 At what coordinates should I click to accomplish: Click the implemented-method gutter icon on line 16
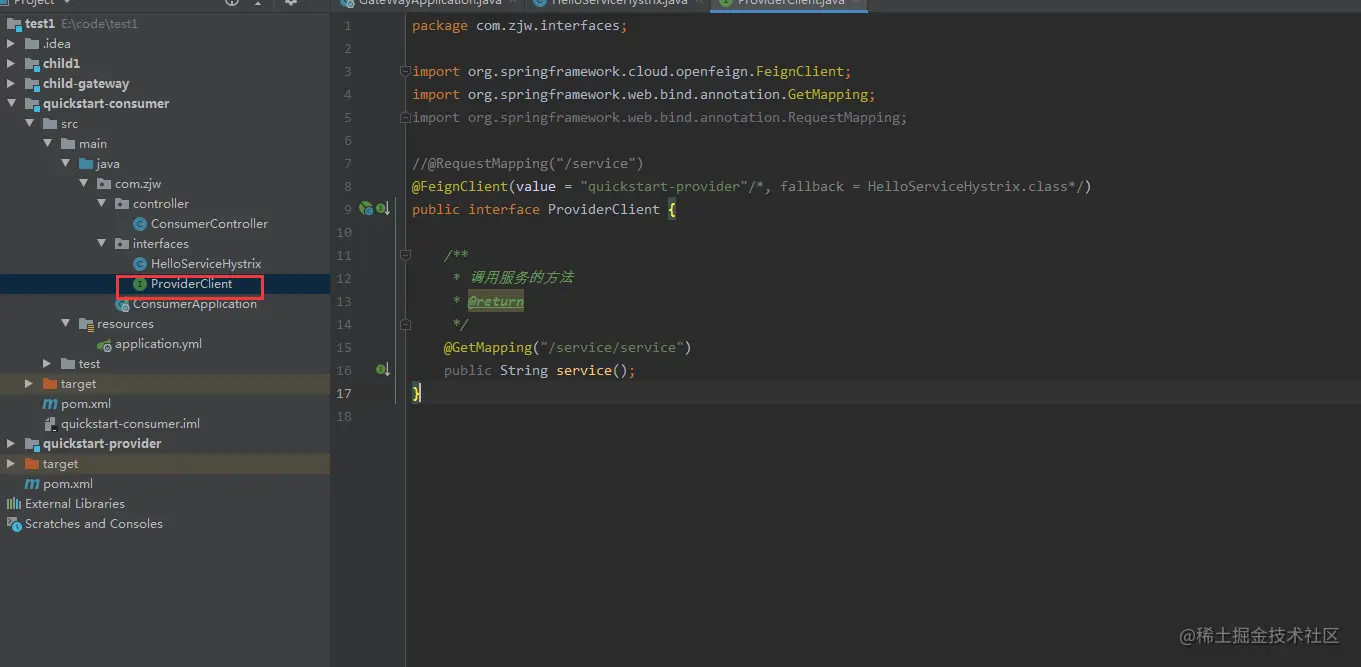[383, 370]
